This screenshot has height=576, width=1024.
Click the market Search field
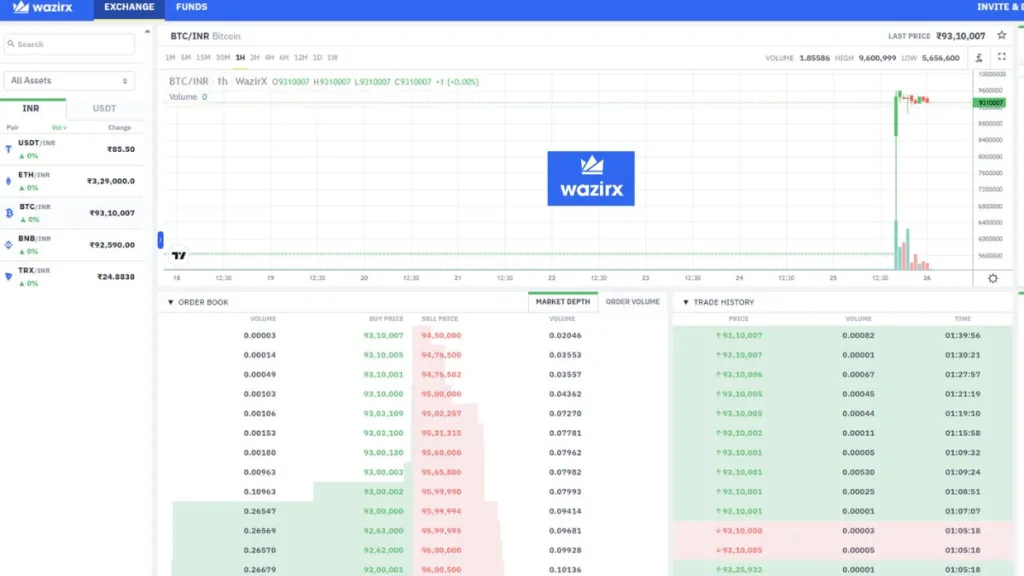point(69,44)
